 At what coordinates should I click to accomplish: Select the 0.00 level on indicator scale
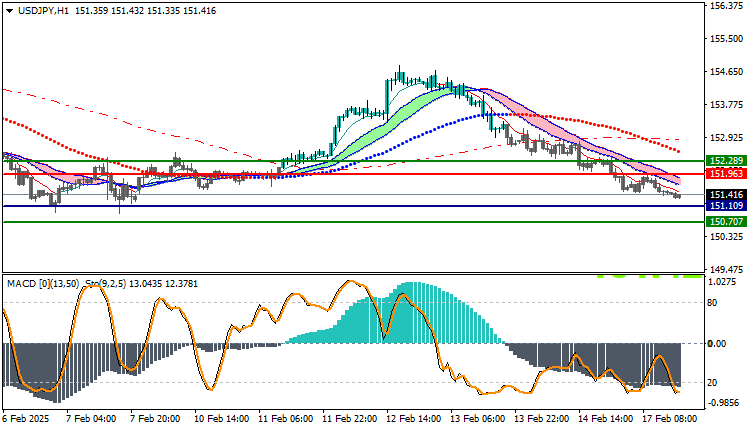pyautogui.click(x=717, y=343)
